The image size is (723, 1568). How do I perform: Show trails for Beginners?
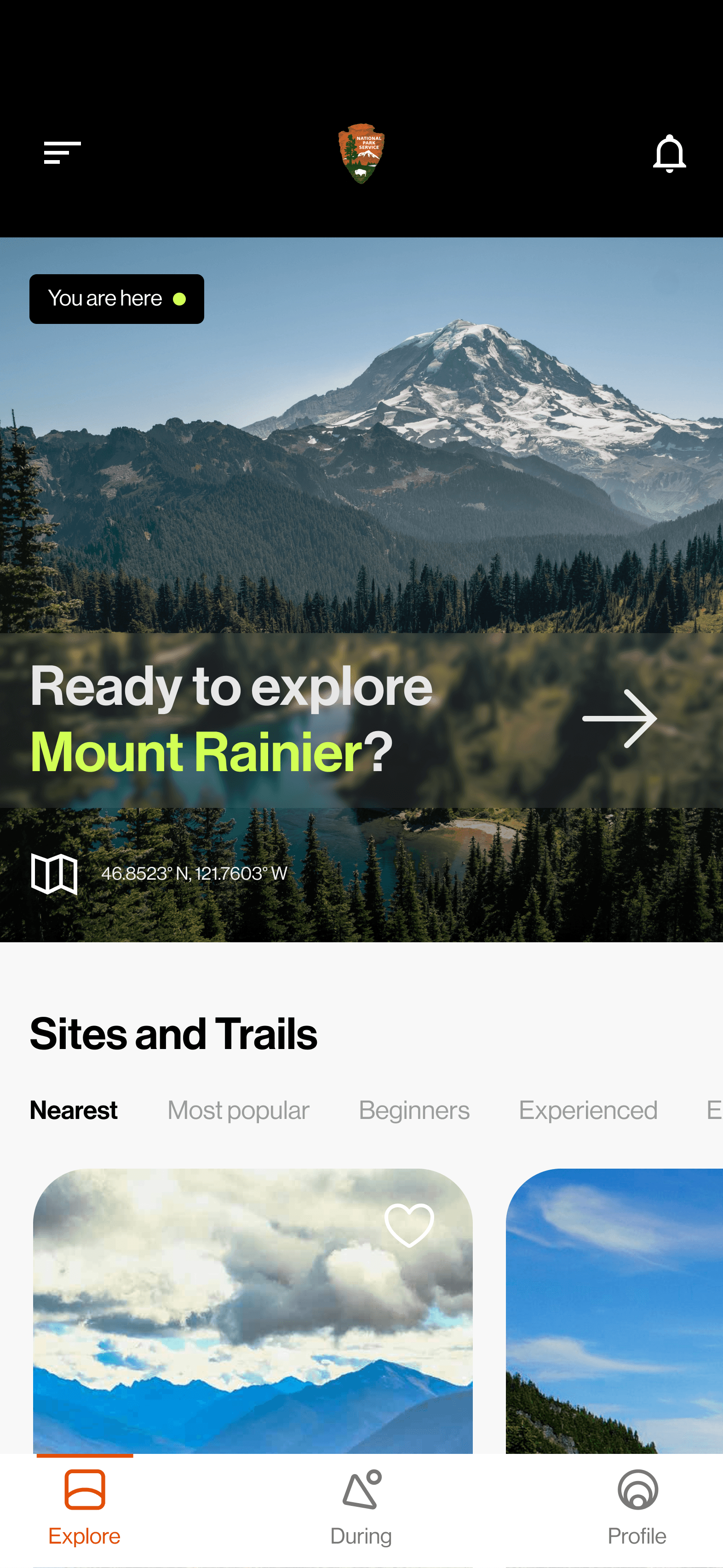tap(414, 1110)
